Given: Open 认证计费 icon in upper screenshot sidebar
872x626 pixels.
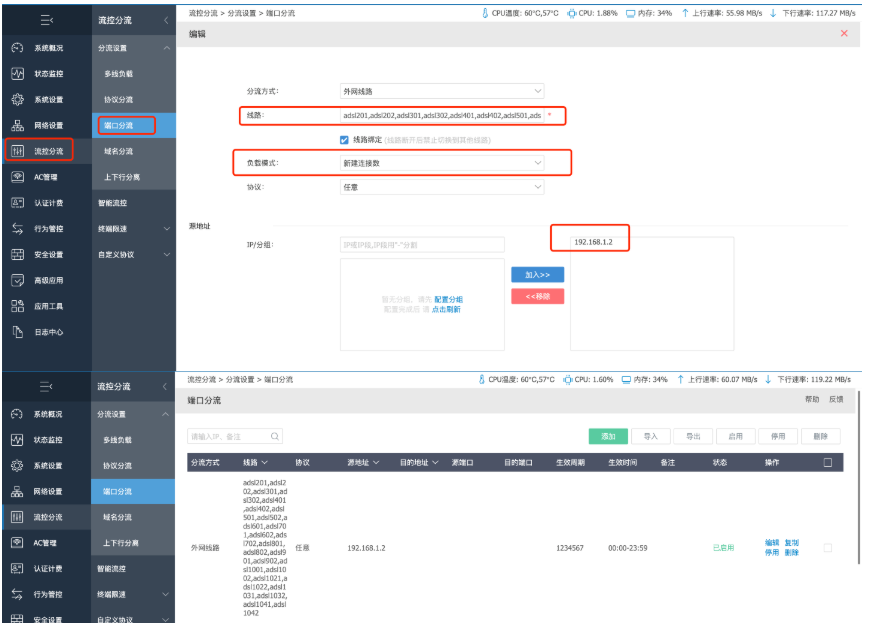Looking at the screenshot, I should tap(18, 203).
